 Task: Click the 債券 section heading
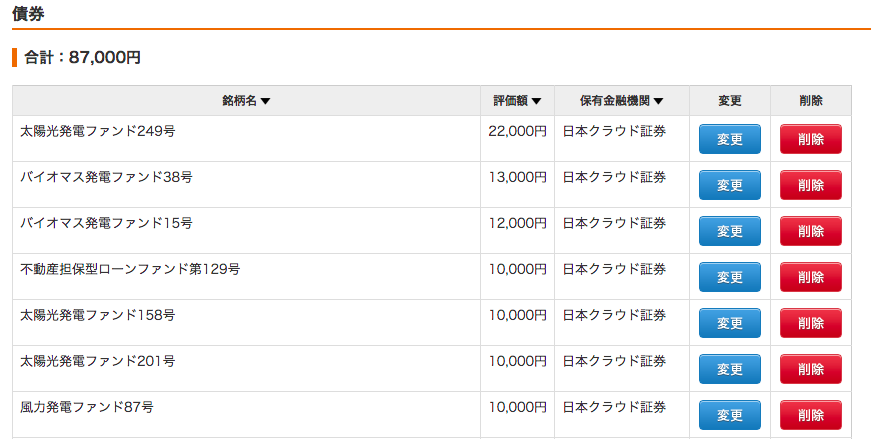28,13
